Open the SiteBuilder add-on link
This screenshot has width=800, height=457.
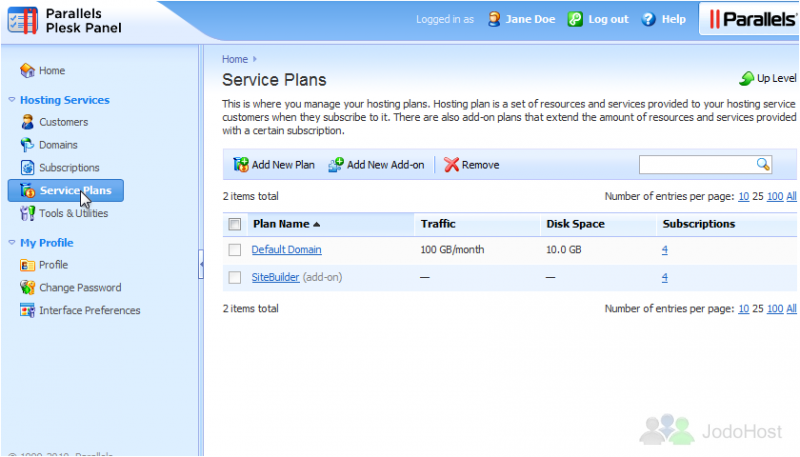[276, 277]
